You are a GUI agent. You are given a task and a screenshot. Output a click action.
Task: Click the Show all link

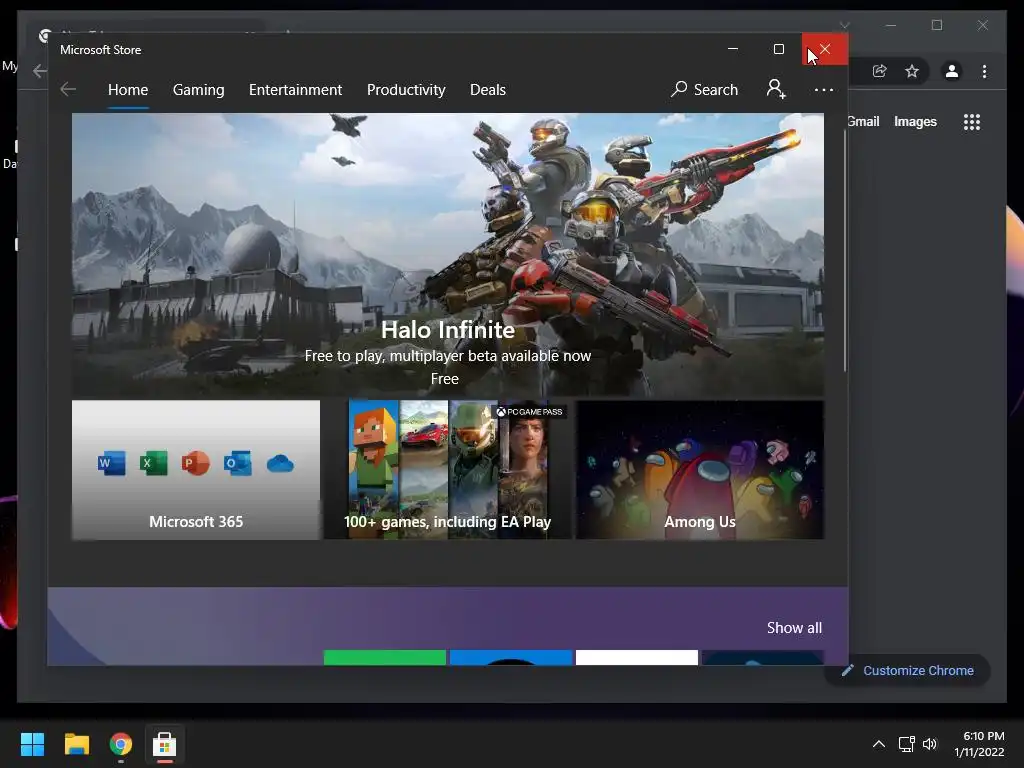point(794,628)
